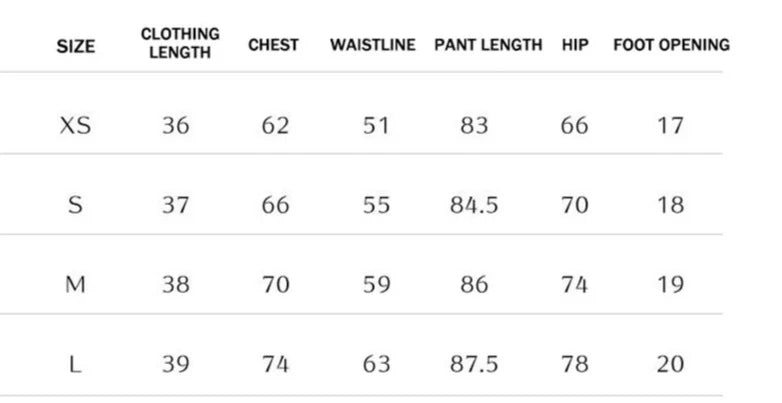
Task: Click the S size row label
Action: point(75,205)
